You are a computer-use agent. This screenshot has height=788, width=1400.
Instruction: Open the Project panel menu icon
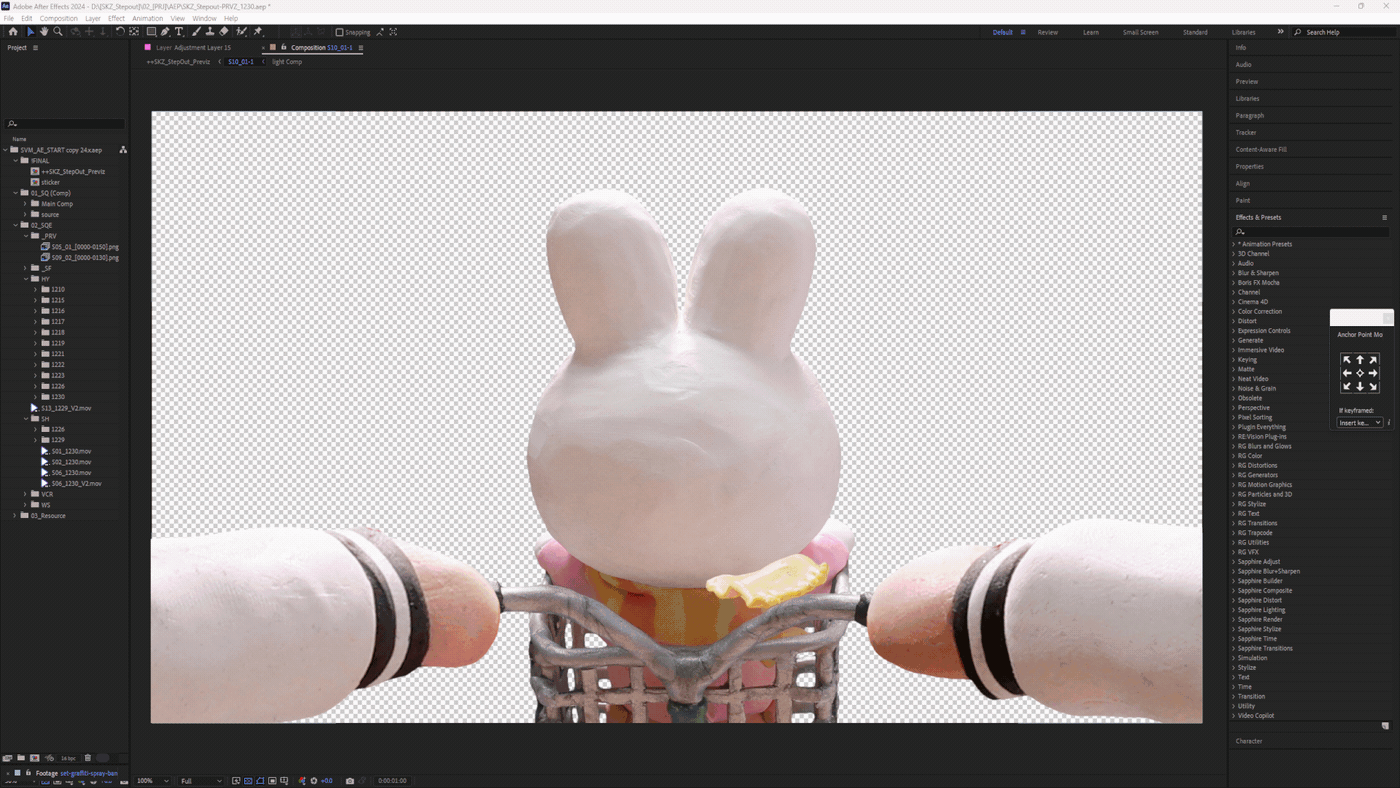coord(35,48)
